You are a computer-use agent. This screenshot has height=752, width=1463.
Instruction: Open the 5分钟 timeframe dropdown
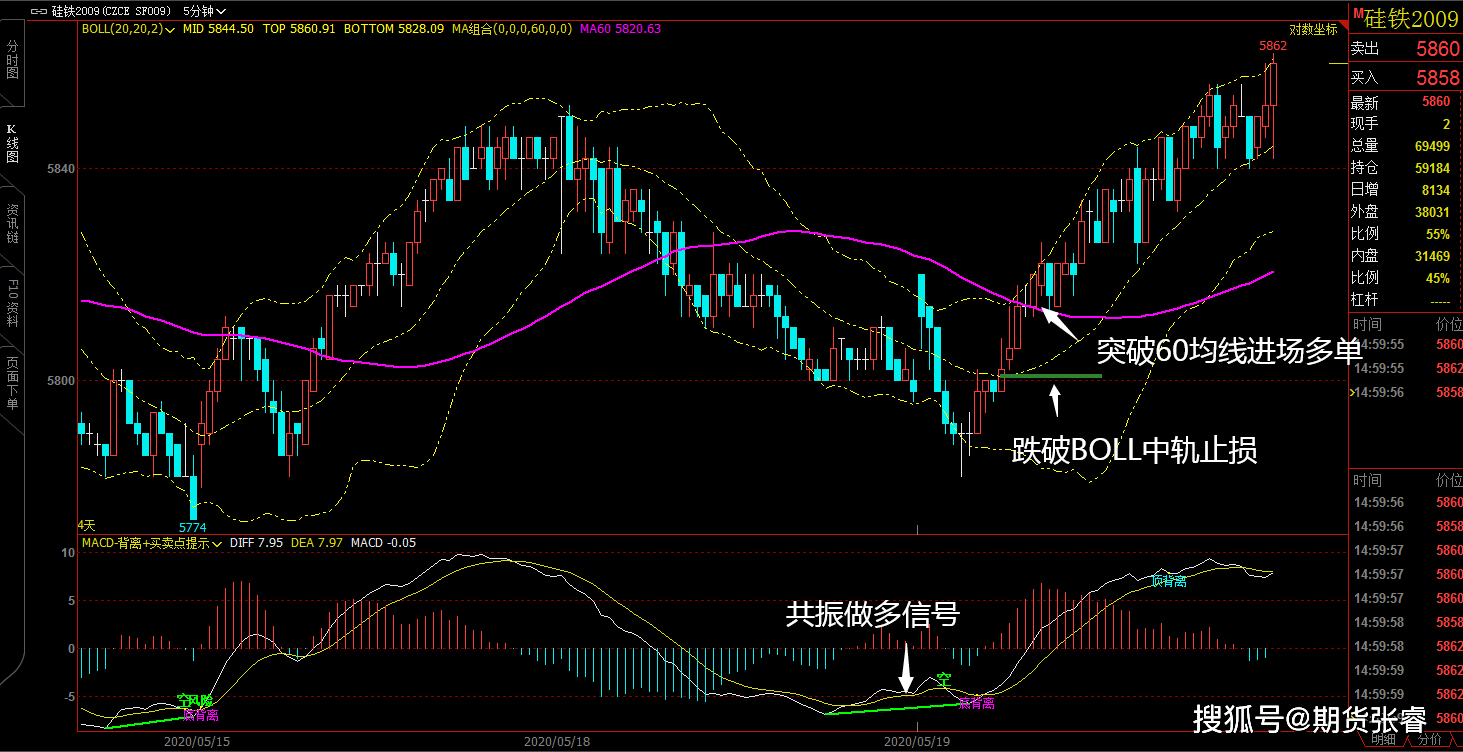(205, 10)
